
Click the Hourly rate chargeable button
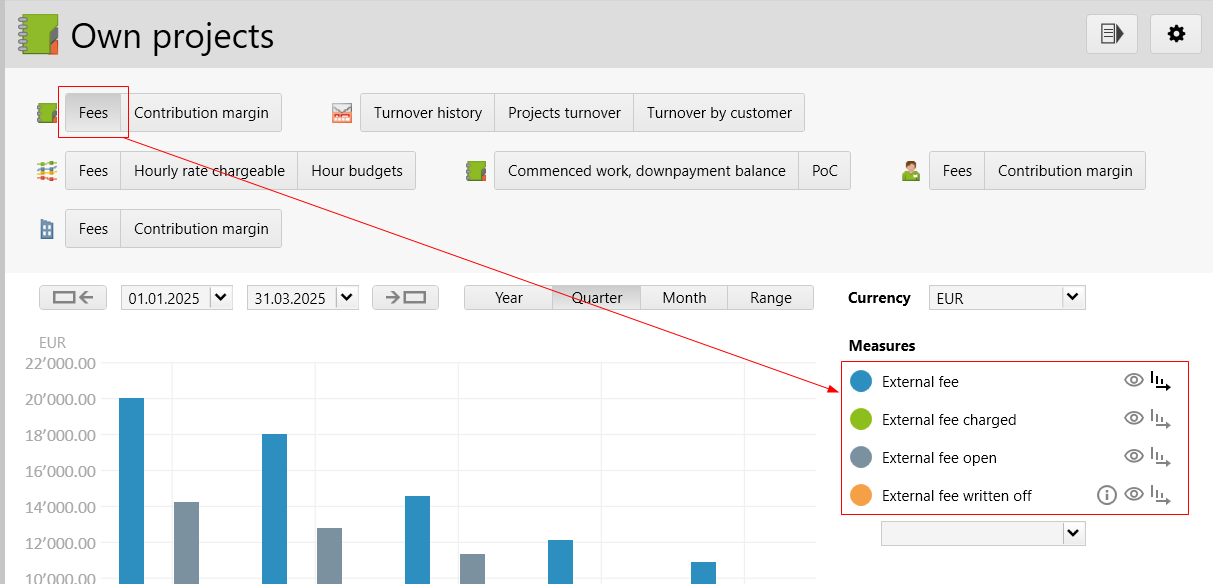point(209,171)
